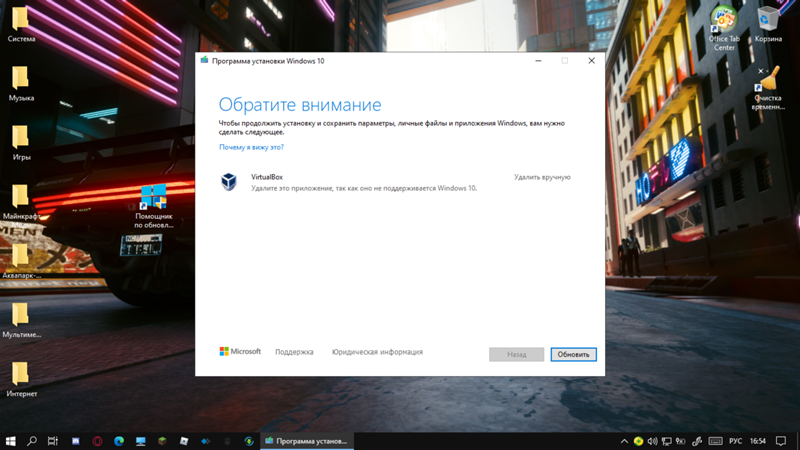The height and width of the screenshot is (450, 800).
Task: Launch Microsoft Edge from the taskbar
Action: (119, 441)
